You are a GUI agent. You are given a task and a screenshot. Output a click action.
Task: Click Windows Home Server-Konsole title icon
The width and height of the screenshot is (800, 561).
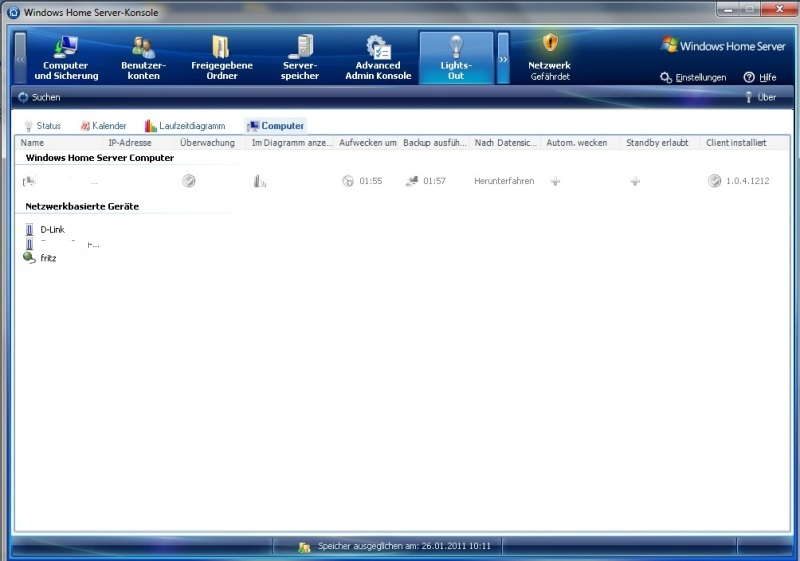(14, 12)
